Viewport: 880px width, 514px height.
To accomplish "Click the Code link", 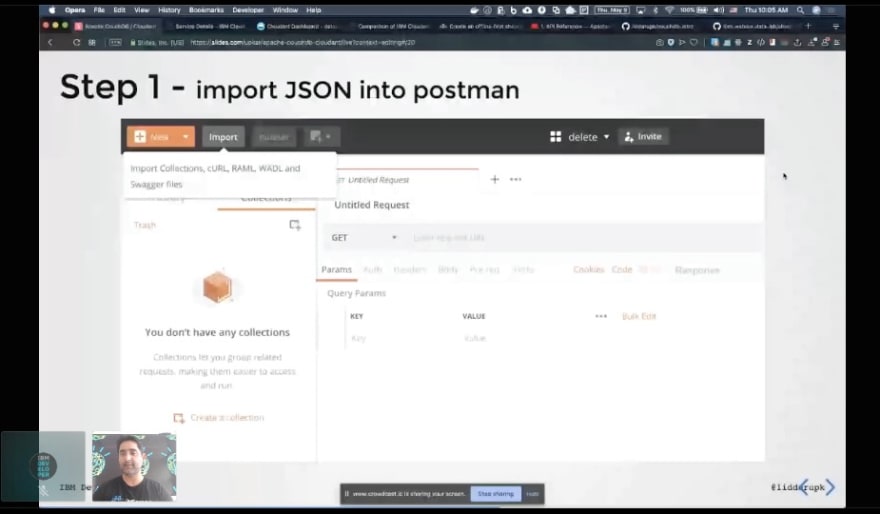I will [x=622, y=270].
